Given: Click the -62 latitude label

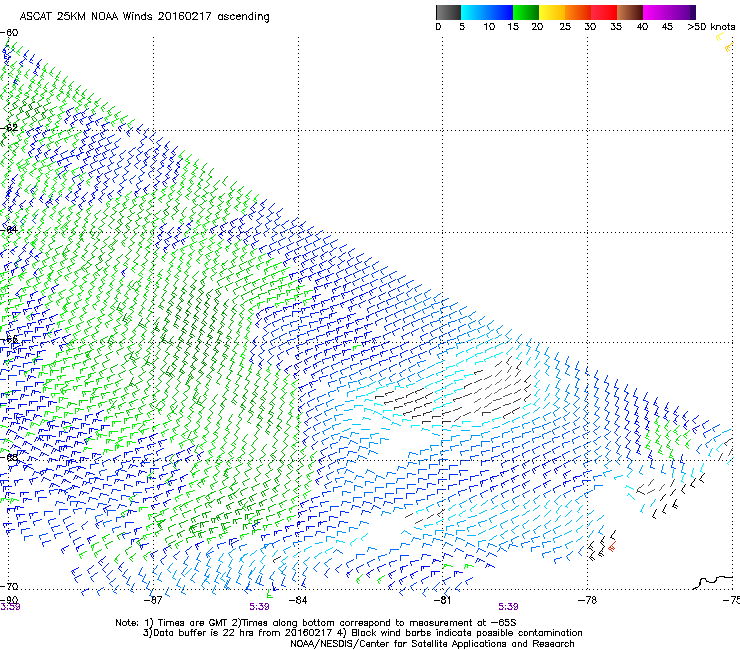Looking at the screenshot, I should [9, 128].
